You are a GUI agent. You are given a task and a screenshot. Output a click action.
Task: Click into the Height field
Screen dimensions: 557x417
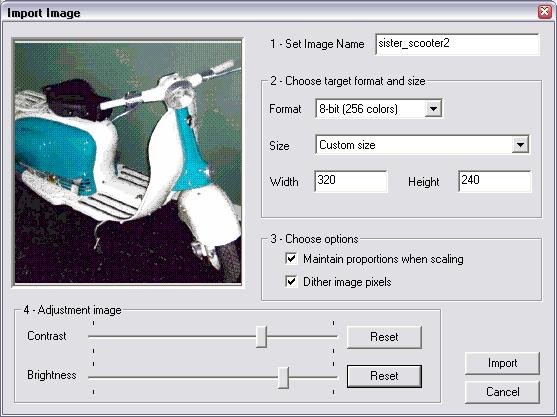495,181
